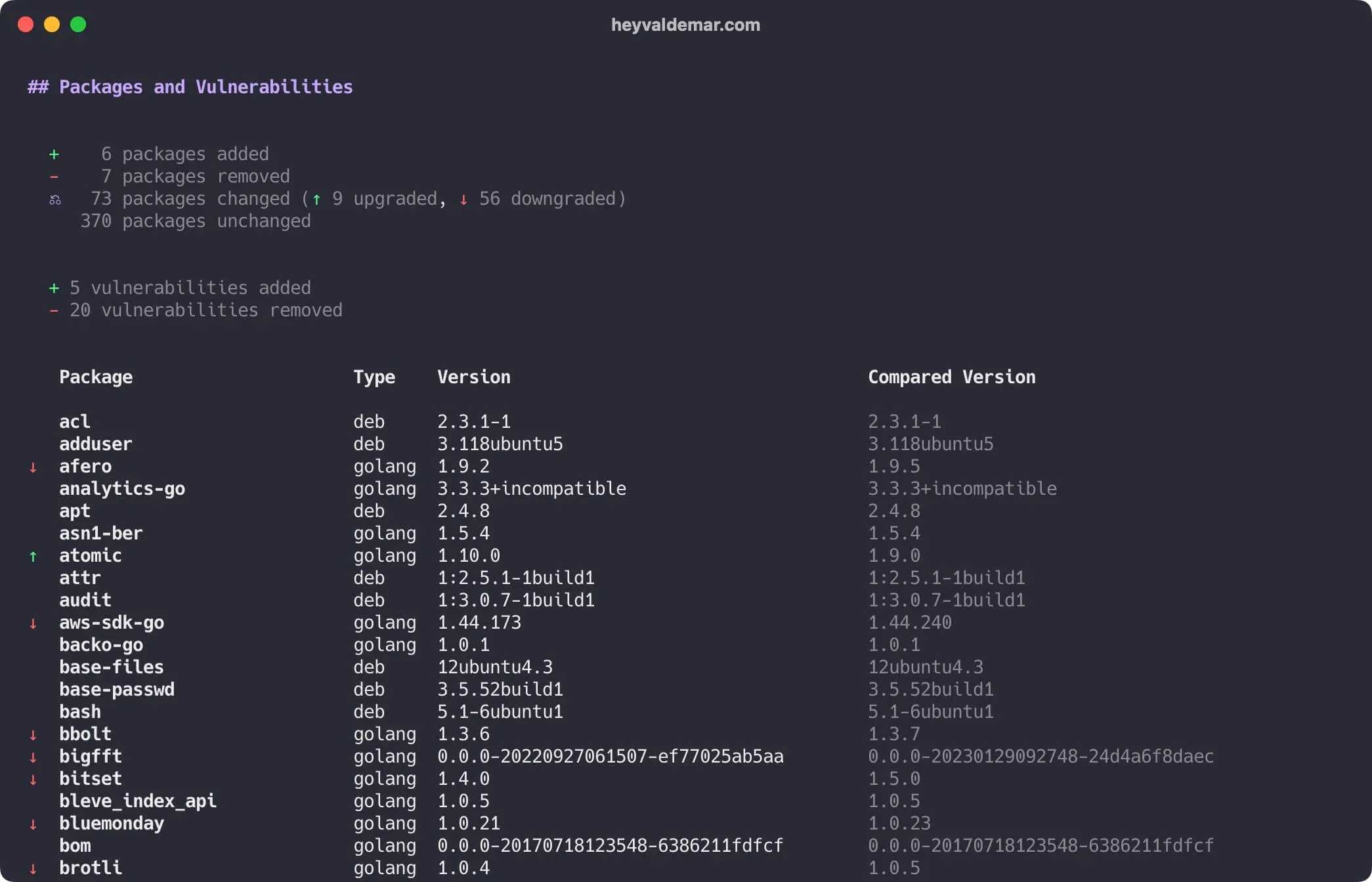Click the red down arrow beside afero
1372x882 pixels.
pyautogui.click(x=33, y=467)
